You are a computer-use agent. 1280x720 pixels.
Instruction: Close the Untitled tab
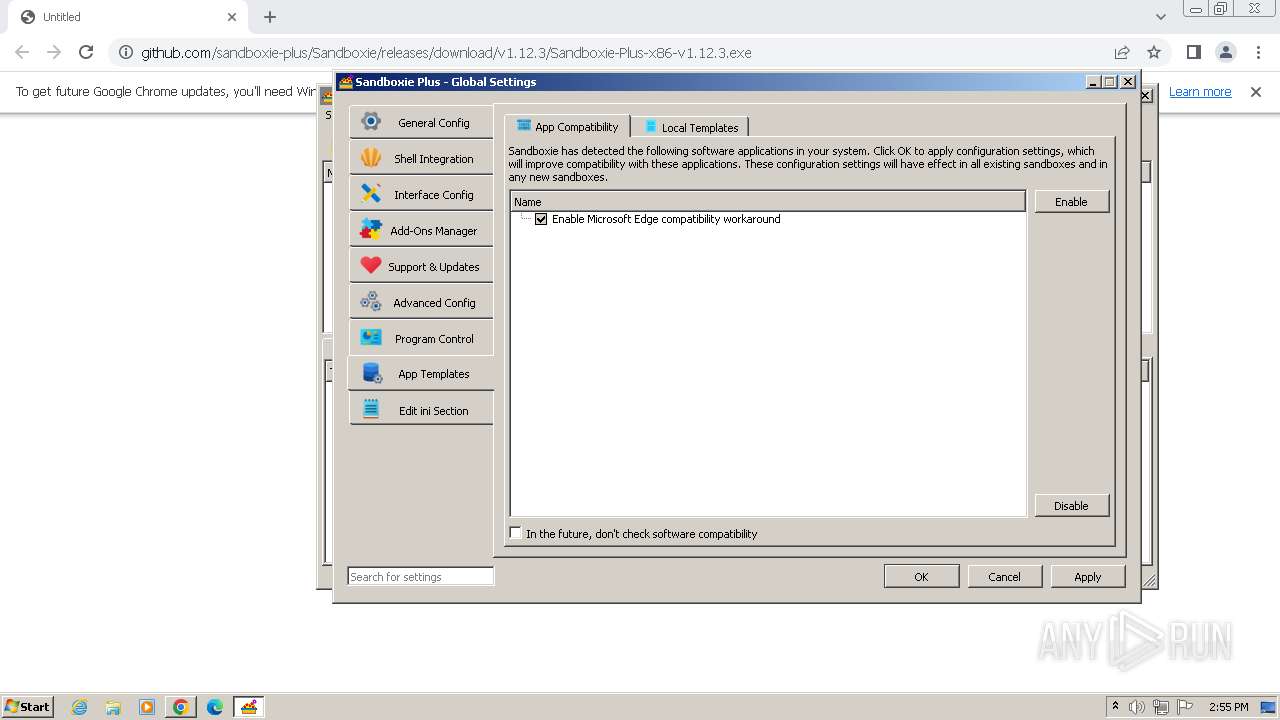click(x=232, y=17)
